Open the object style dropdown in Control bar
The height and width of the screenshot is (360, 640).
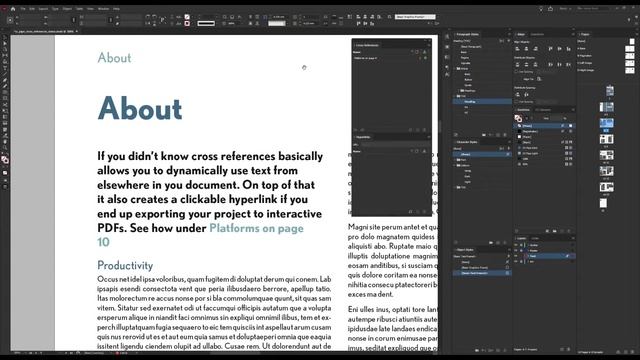click(415, 17)
